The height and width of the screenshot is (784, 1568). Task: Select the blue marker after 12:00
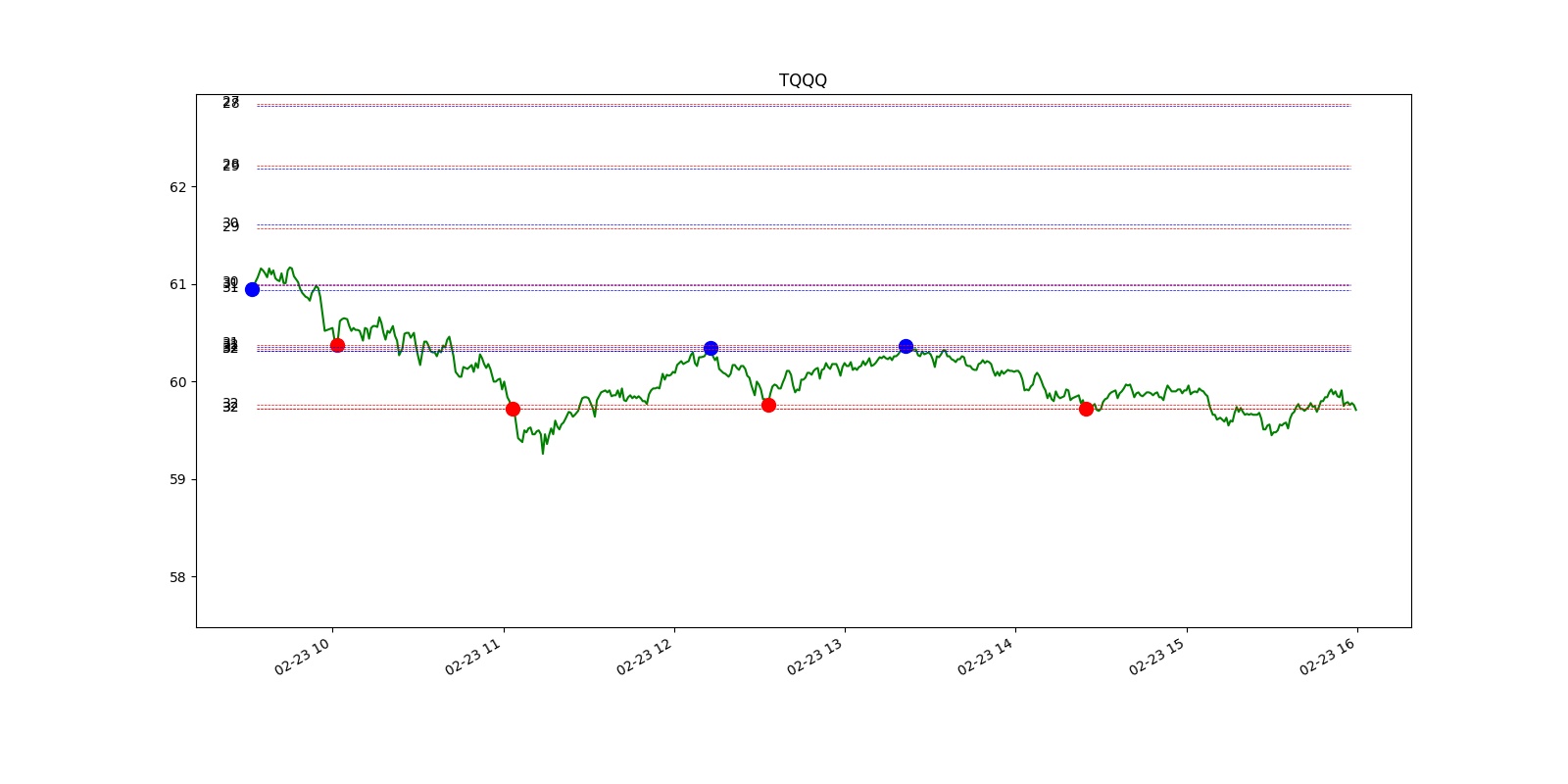pos(710,348)
